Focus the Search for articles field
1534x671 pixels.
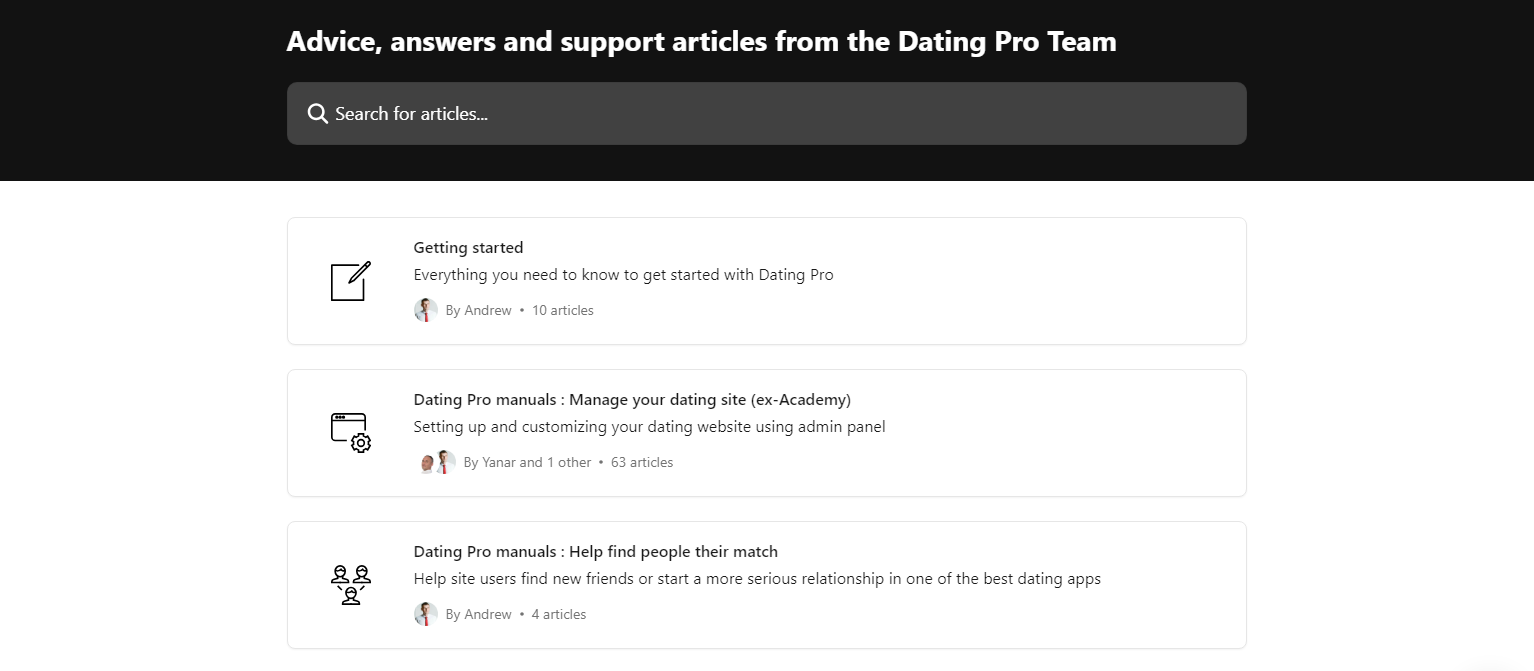click(x=767, y=113)
